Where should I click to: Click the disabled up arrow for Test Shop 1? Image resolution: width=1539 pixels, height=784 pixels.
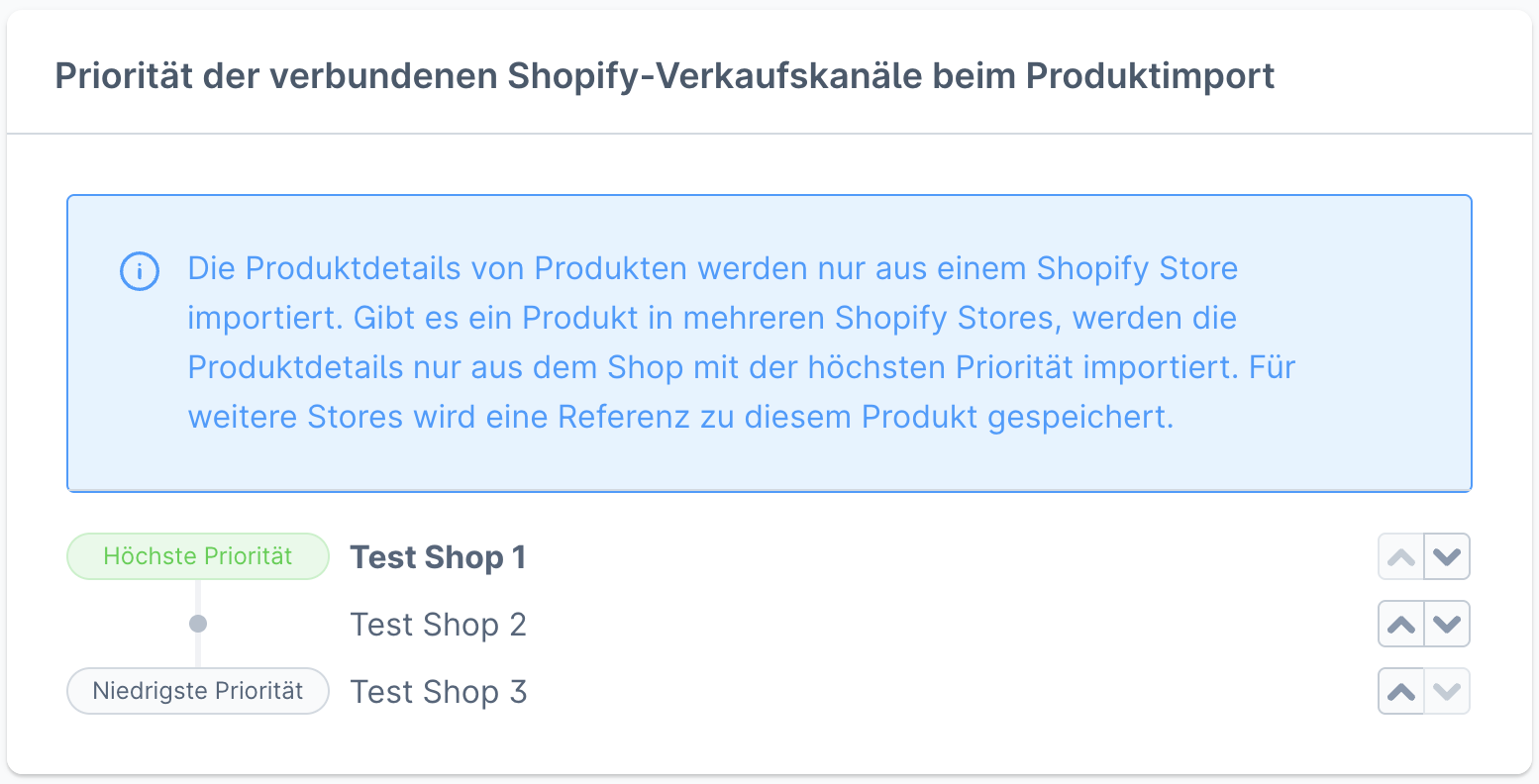(1401, 556)
